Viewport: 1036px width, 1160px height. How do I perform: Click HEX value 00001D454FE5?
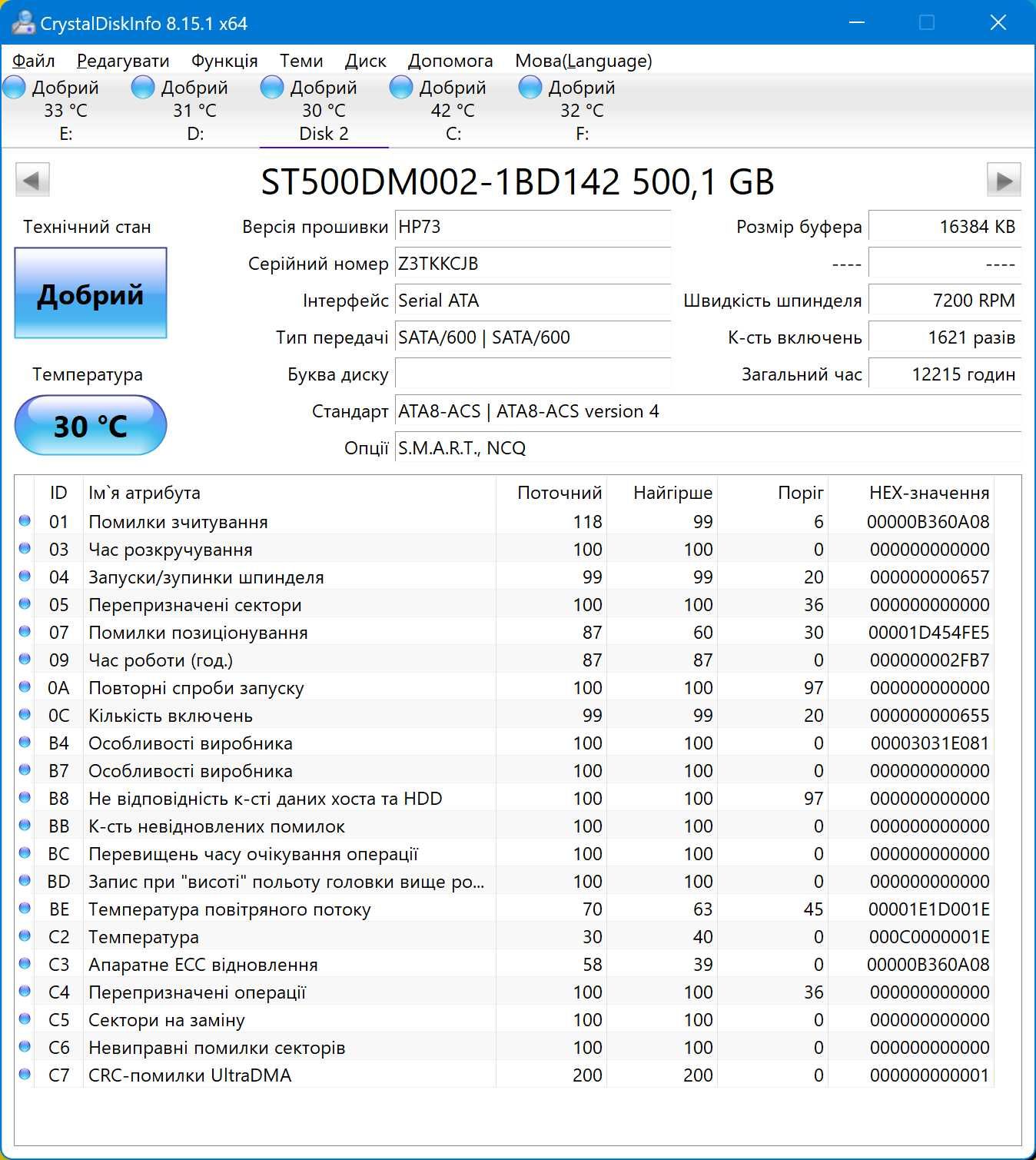click(928, 632)
